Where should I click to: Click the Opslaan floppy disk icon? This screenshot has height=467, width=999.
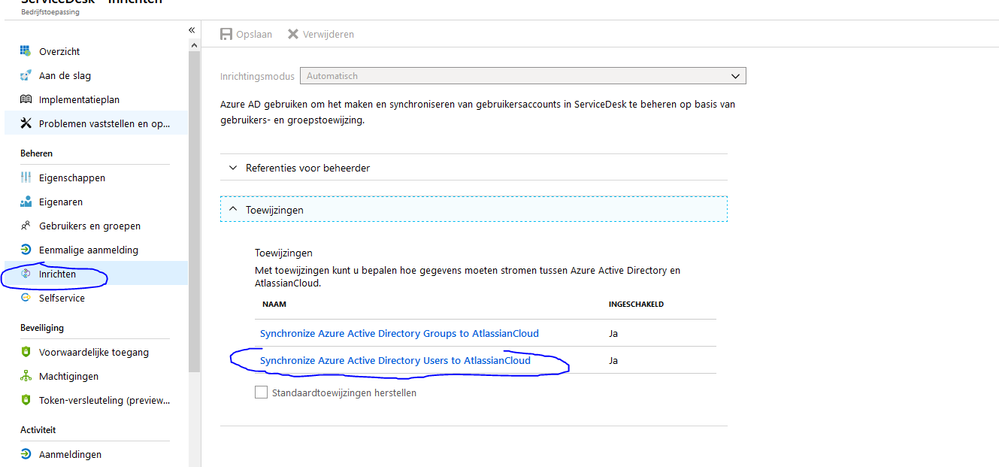tap(226, 34)
